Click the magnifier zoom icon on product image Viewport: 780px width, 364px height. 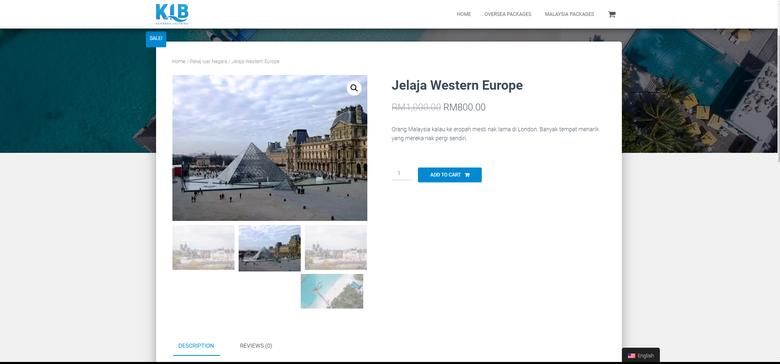click(354, 89)
